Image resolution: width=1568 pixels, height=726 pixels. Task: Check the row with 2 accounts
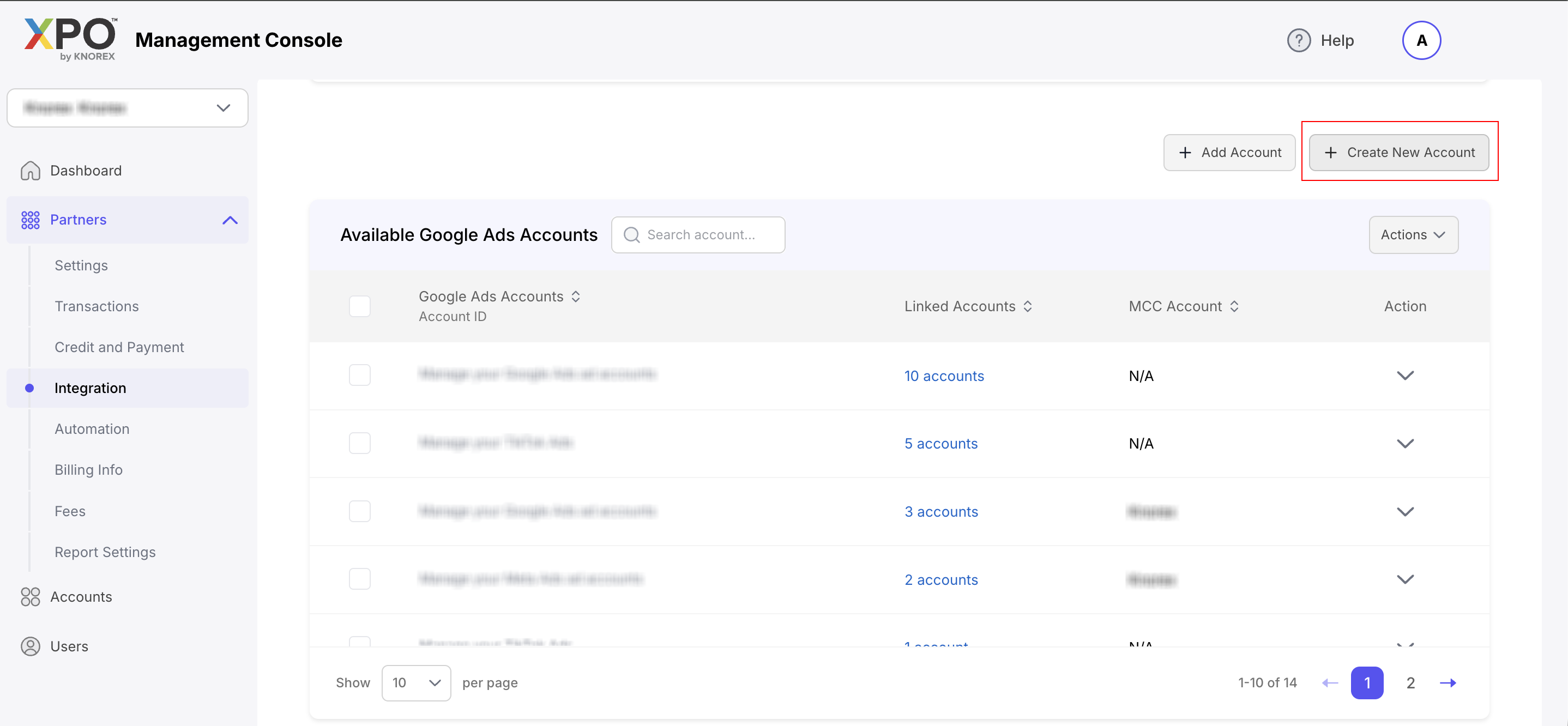360,579
